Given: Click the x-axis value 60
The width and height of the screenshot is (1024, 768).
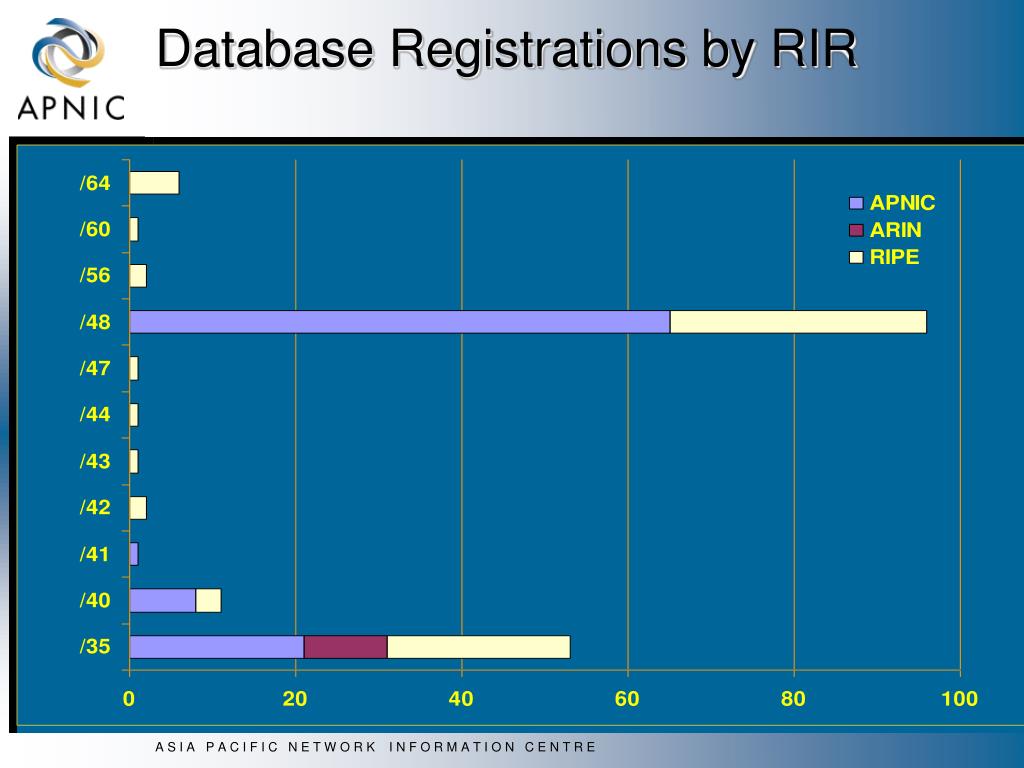Looking at the screenshot, I should (x=627, y=699).
